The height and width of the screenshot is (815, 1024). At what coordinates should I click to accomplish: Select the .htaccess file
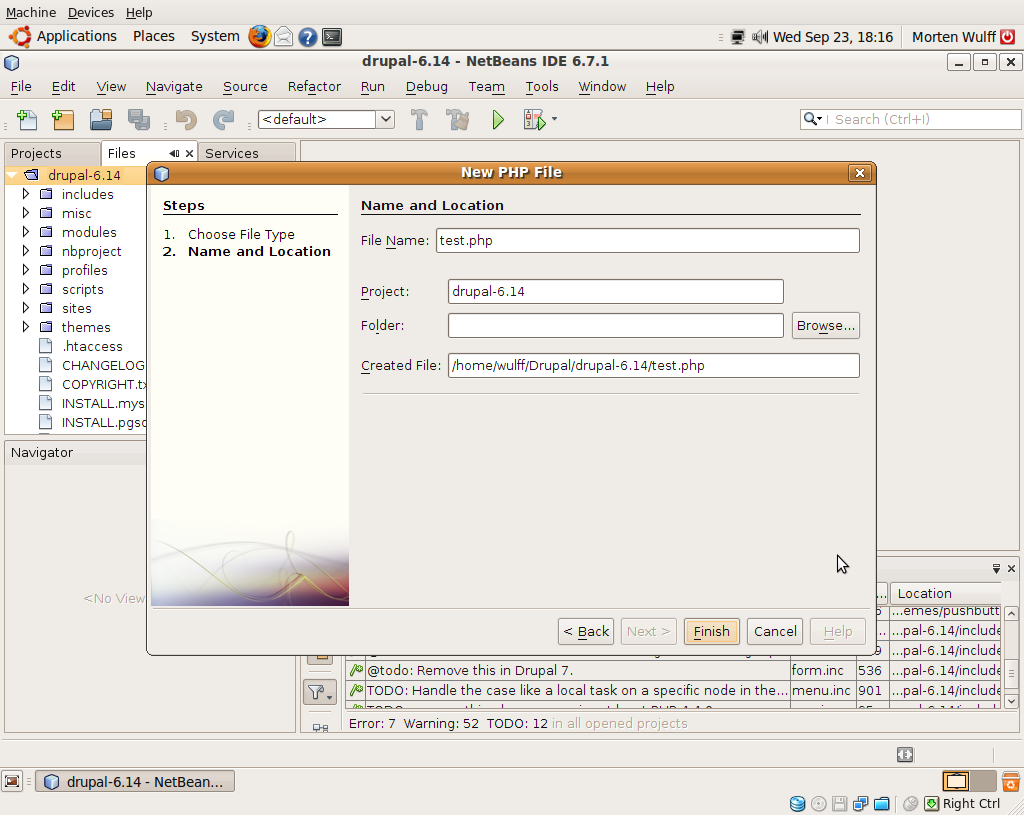92,346
